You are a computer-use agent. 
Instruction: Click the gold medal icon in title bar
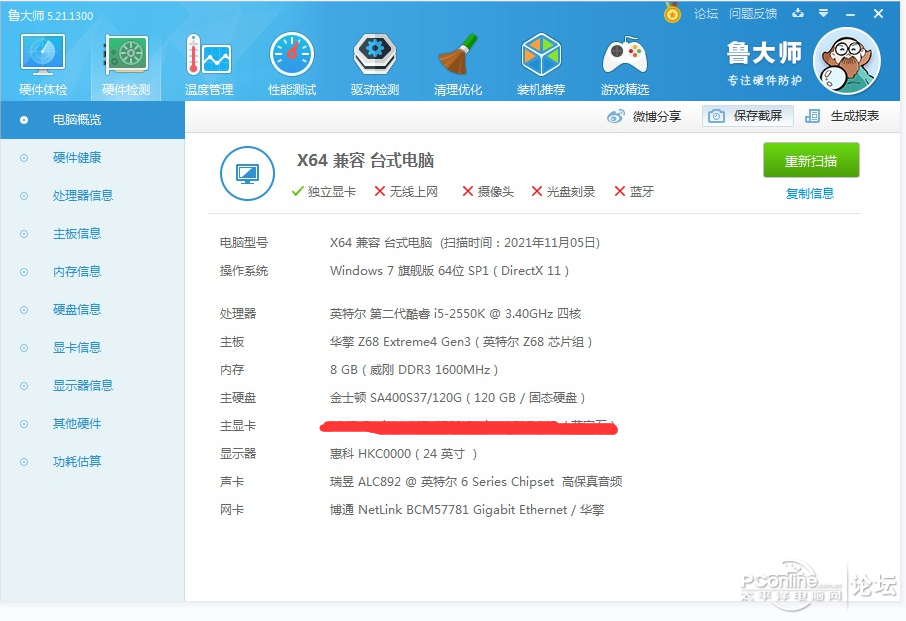672,13
